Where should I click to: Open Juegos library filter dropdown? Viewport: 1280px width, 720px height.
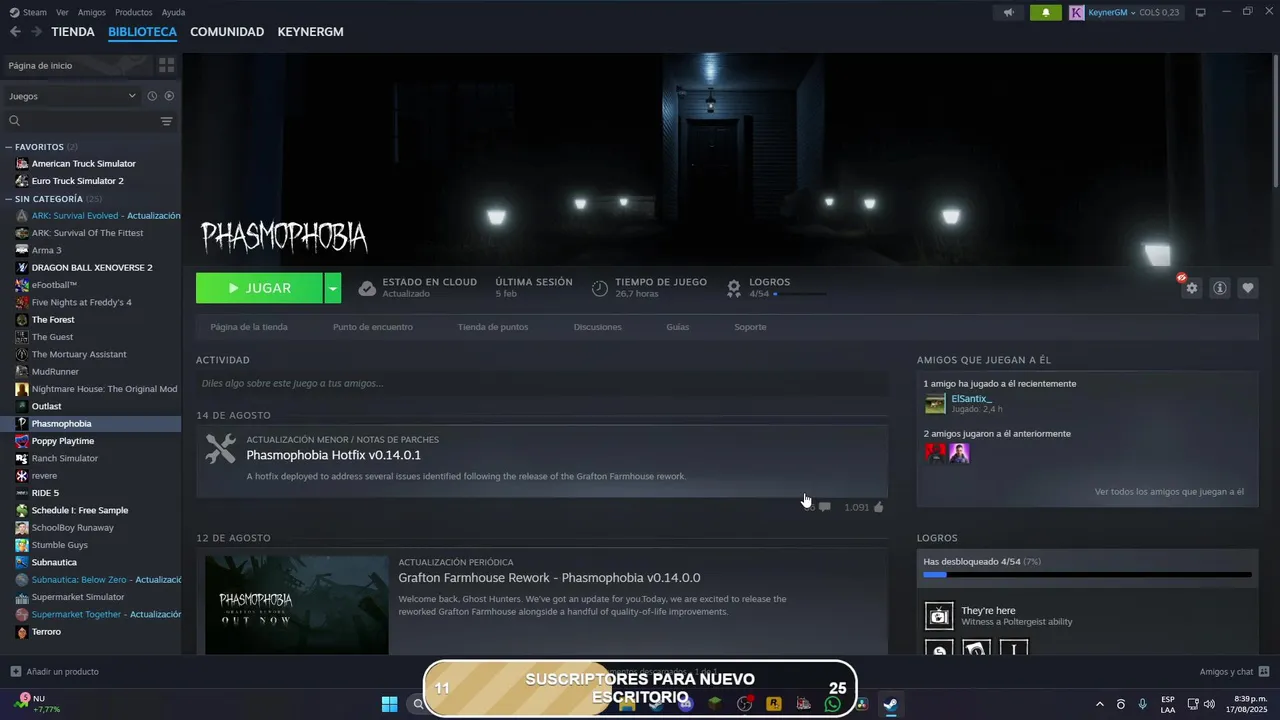(72, 96)
